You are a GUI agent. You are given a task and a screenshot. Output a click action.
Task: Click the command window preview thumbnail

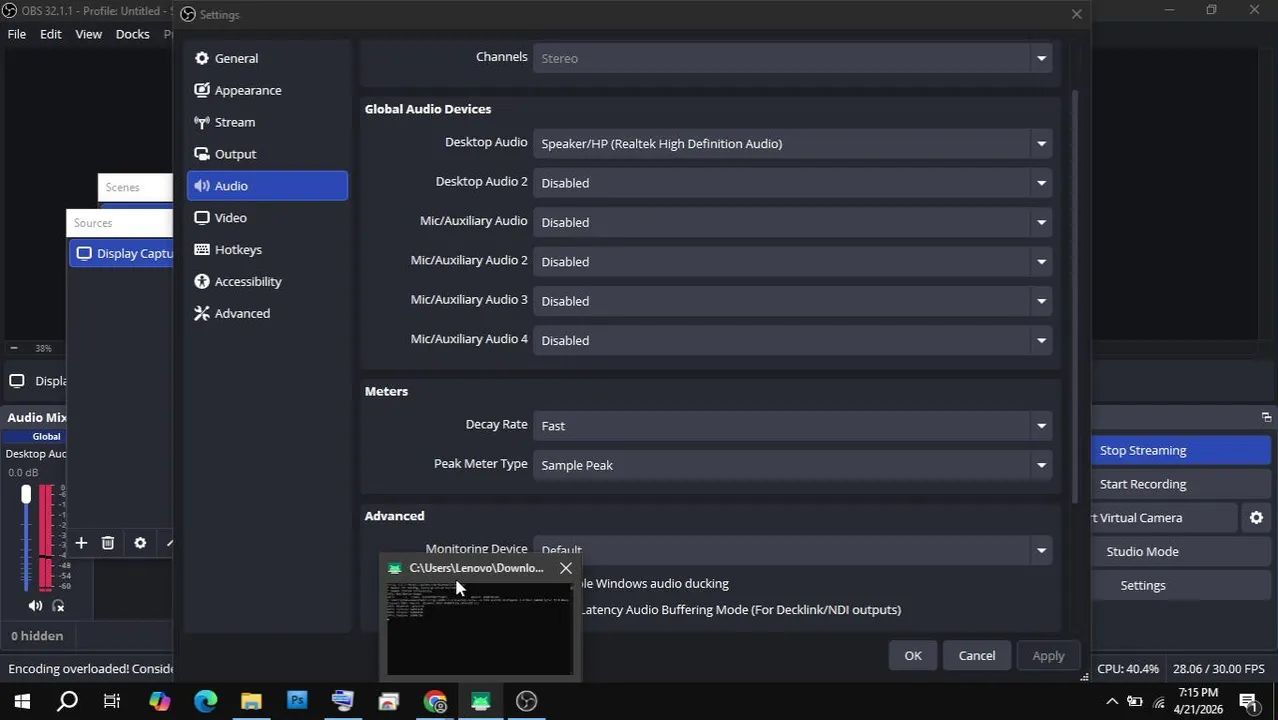tap(479, 627)
